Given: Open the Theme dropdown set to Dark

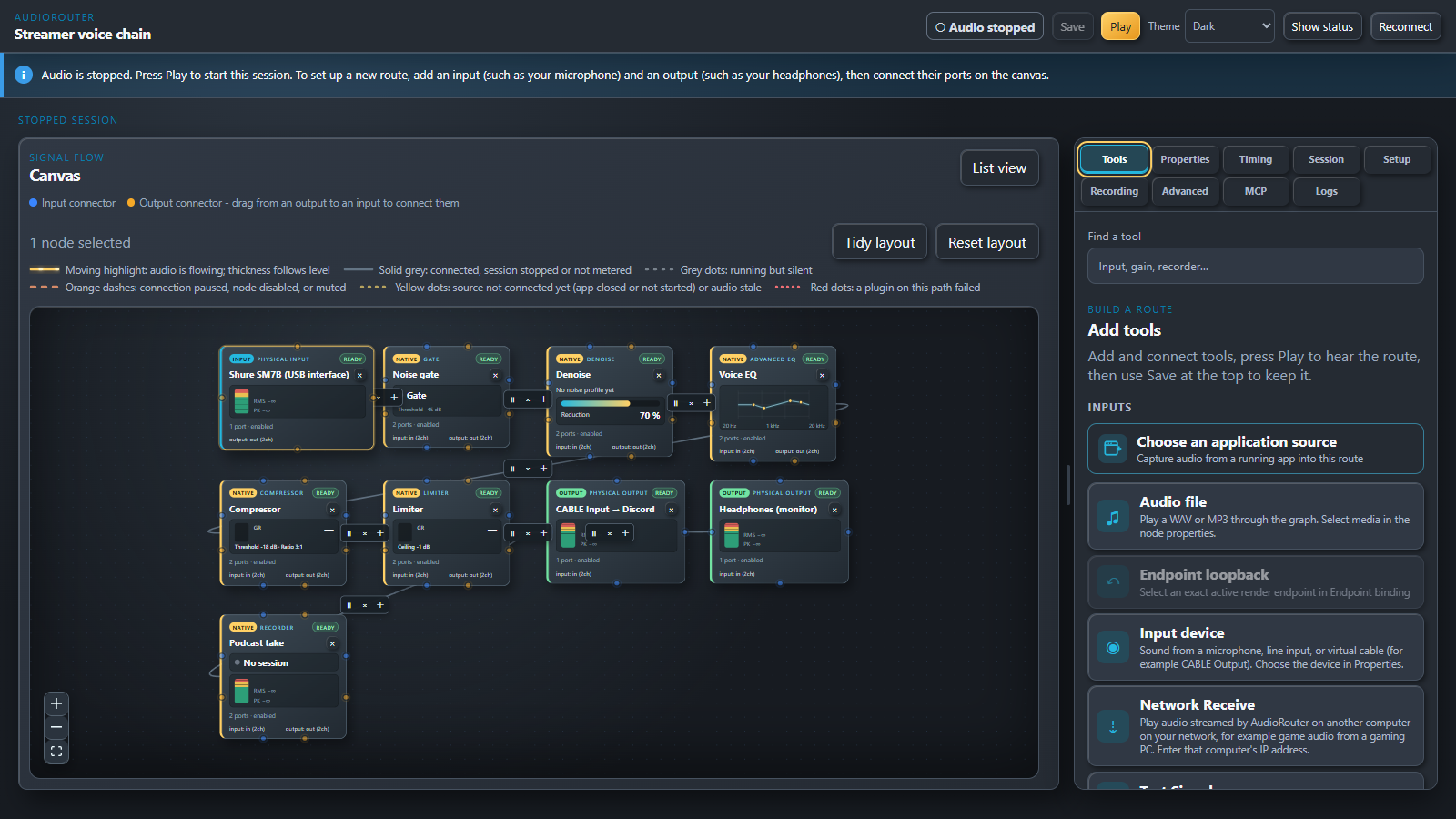Looking at the screenshot, I should tap(1230, 26).
